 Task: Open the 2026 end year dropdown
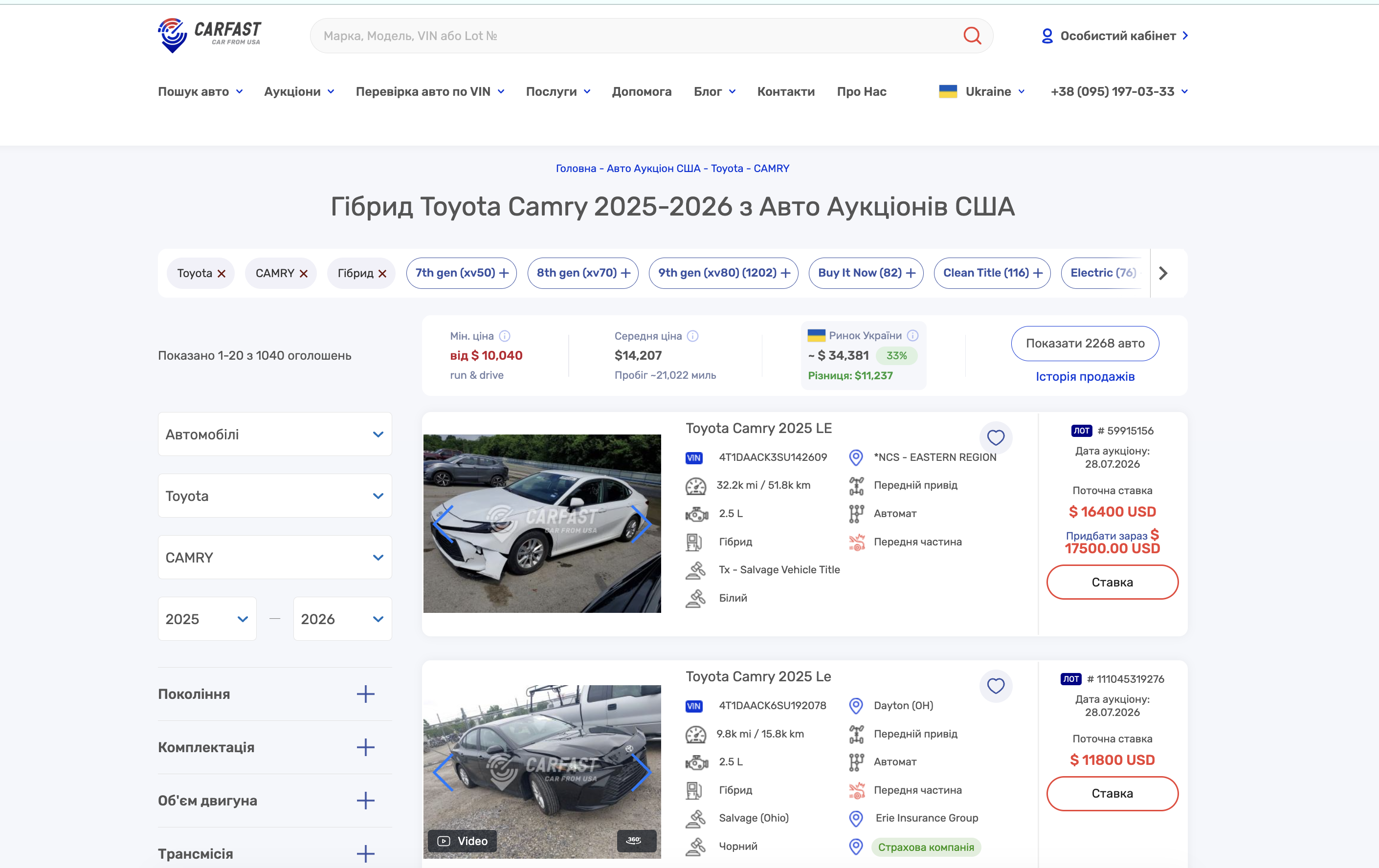(x=342, y=619)
